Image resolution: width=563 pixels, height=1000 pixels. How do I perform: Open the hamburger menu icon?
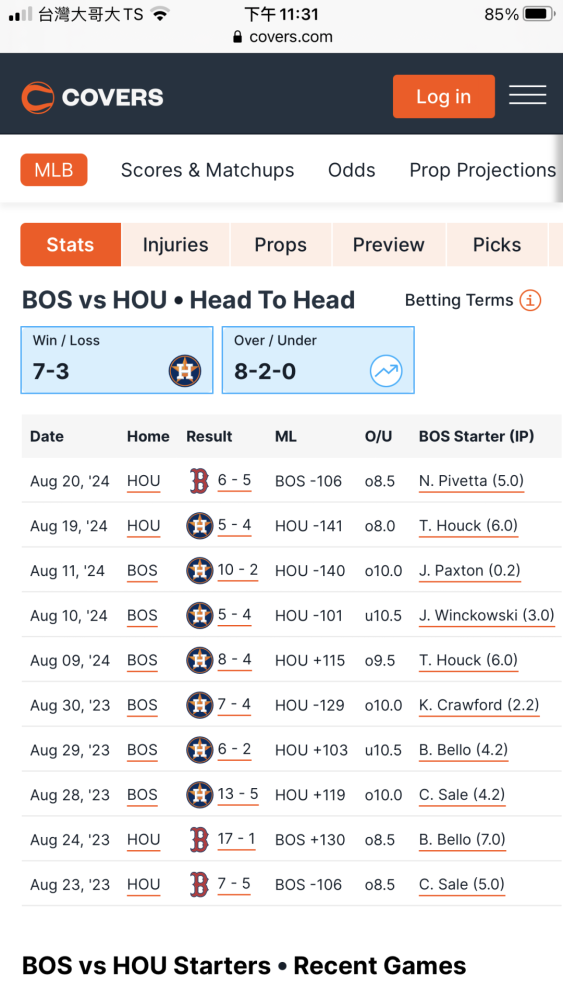pos(527,96)
